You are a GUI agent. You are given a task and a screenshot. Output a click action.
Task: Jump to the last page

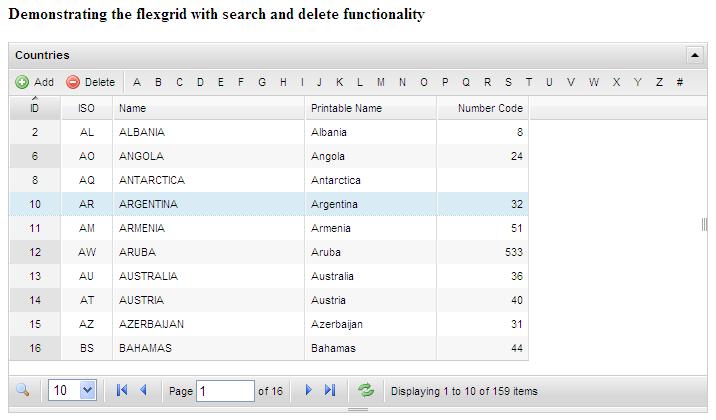[330, 391]
